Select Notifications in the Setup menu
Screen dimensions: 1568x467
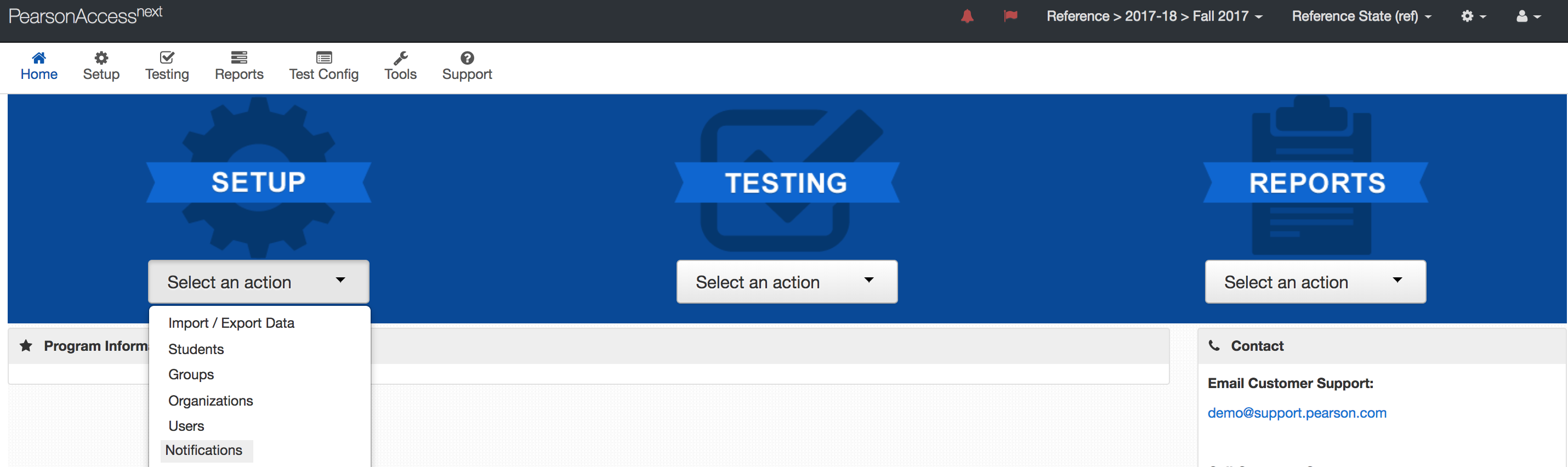(x=204, y=451)
